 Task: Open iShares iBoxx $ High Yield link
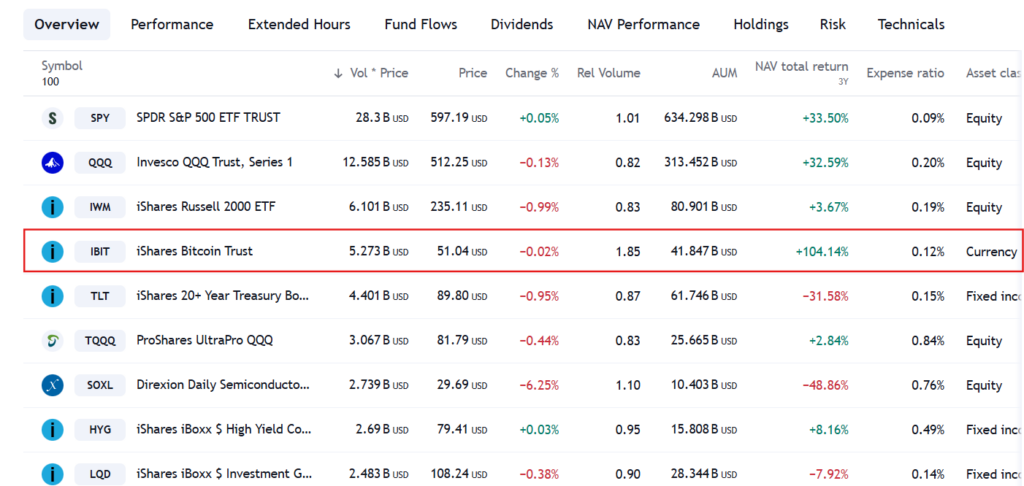click(x=224, y=430)
